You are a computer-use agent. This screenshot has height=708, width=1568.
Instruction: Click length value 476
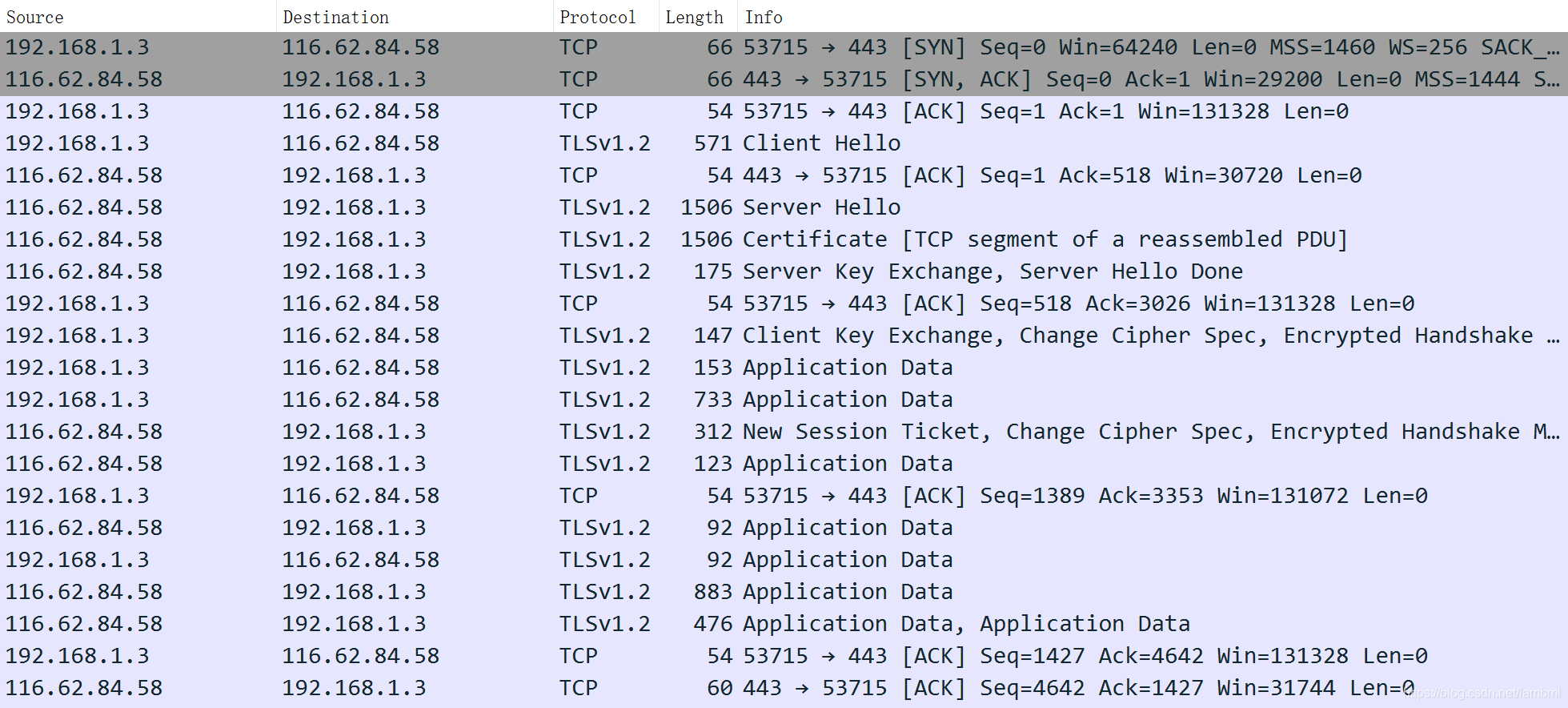[713, 624]
